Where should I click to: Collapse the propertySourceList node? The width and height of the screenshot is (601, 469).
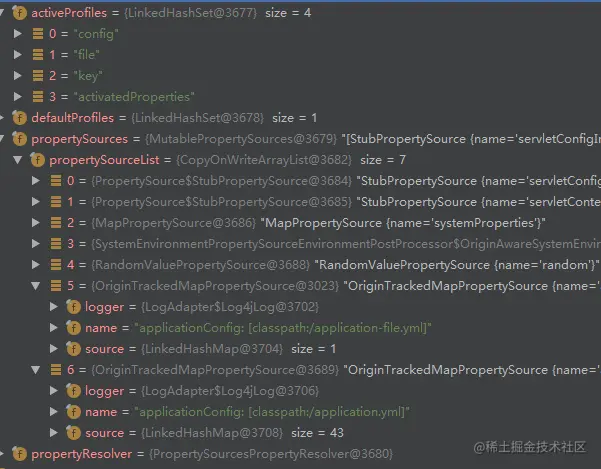[18, 160]
